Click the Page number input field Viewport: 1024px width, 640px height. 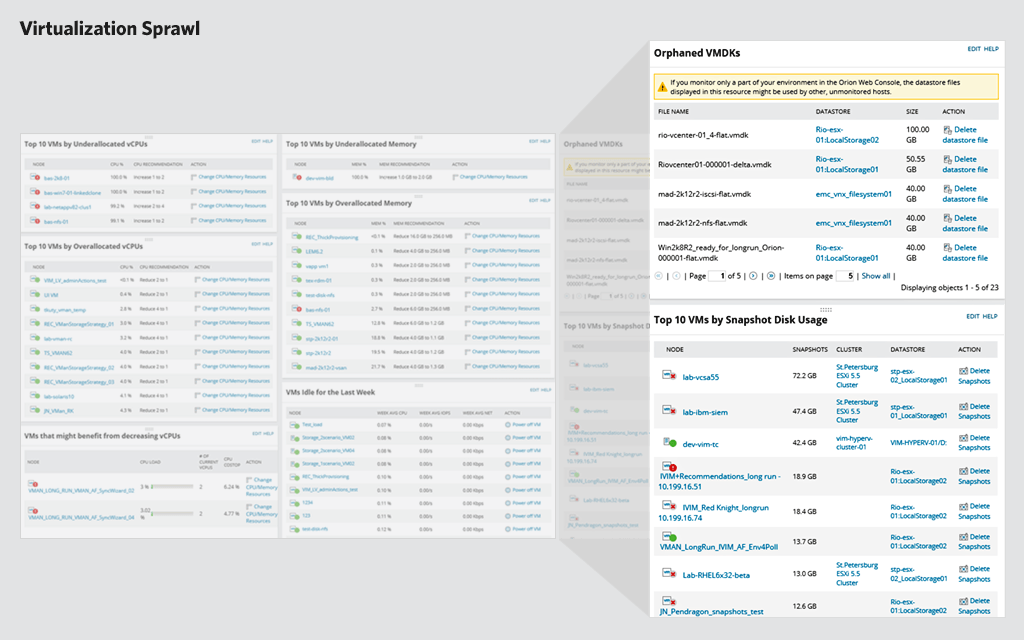(x=716, y=275)
